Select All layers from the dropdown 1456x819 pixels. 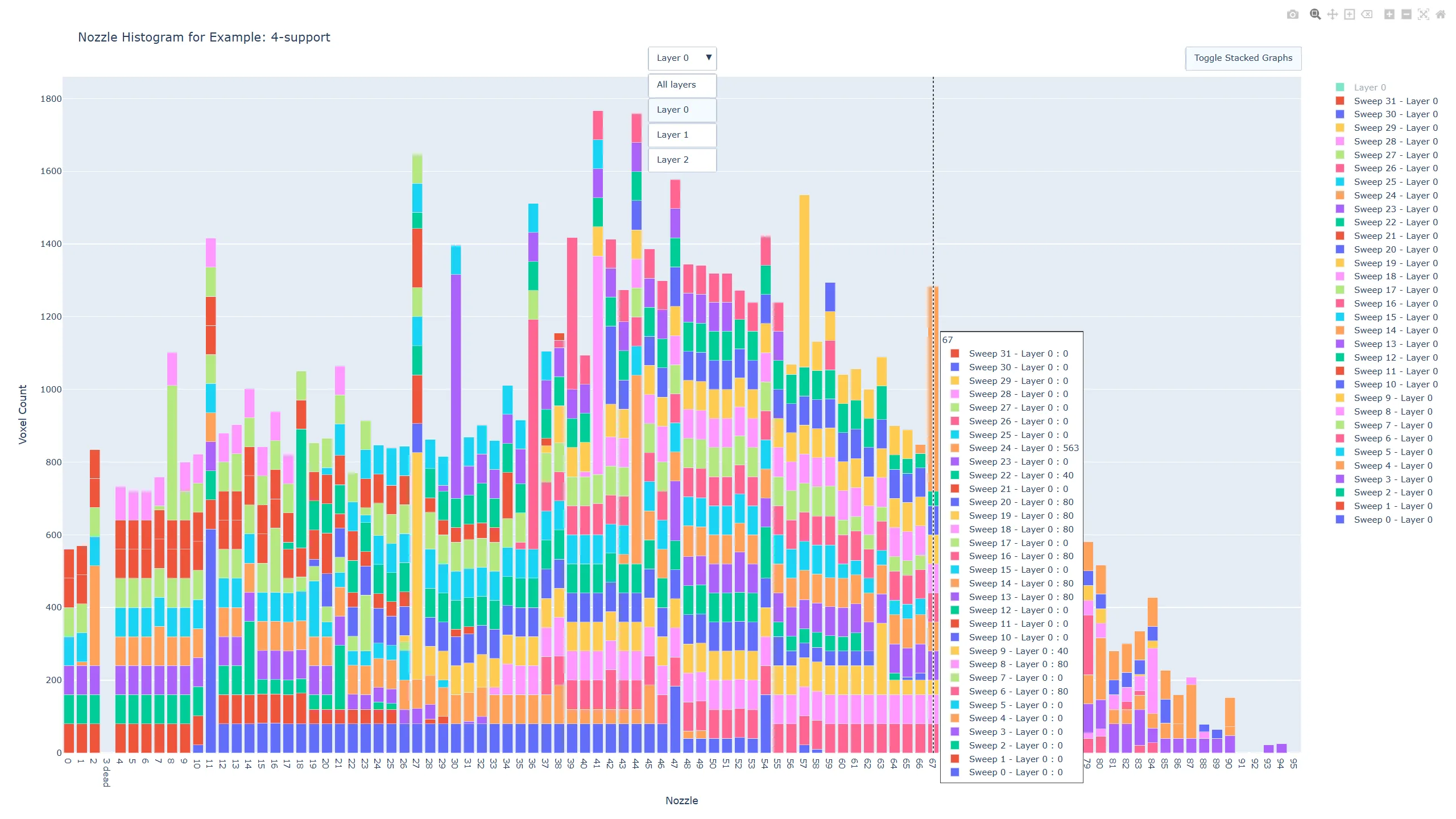[x=682, y=85]
